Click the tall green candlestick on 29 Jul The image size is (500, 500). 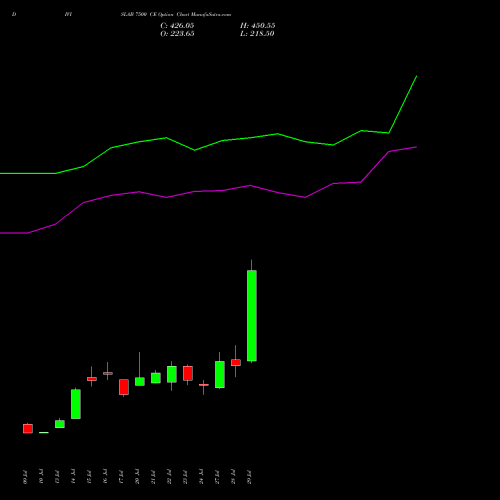click(252, 315)
